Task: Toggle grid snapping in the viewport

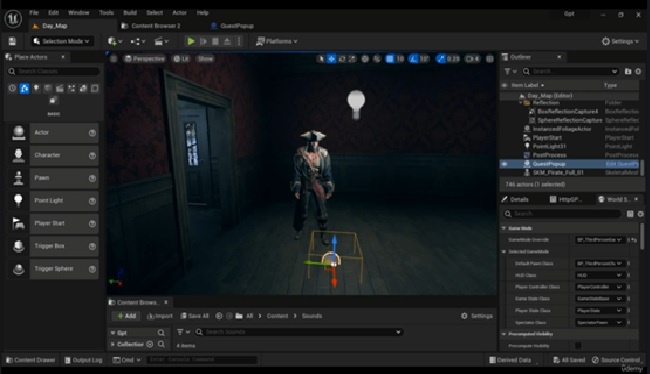Action: click(x=390, y=59)
